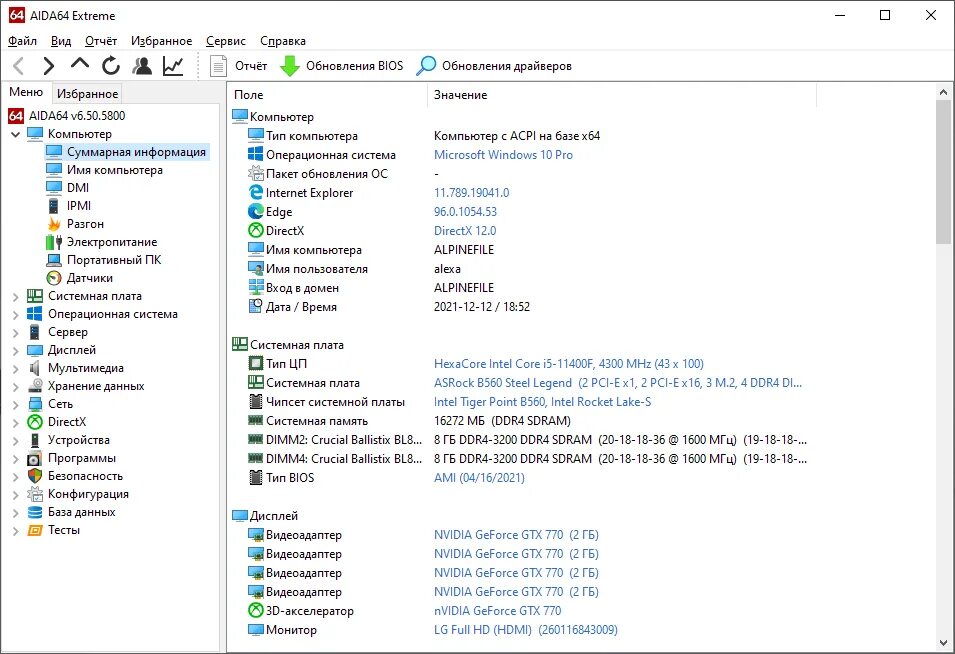Viewport: 955px width, 654px height.
Task: Click the Тесты tree icon
Action: pyautogui.click(x=35, y=530)
